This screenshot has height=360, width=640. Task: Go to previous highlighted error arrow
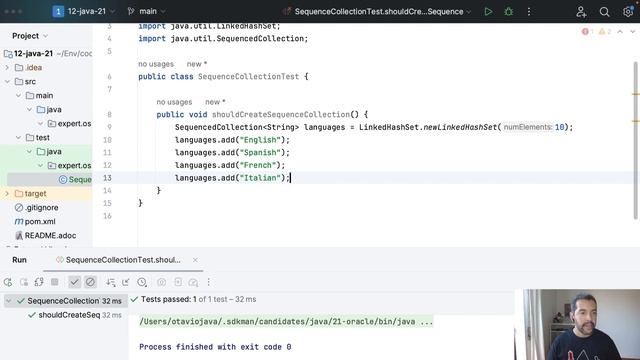(620, 31)
